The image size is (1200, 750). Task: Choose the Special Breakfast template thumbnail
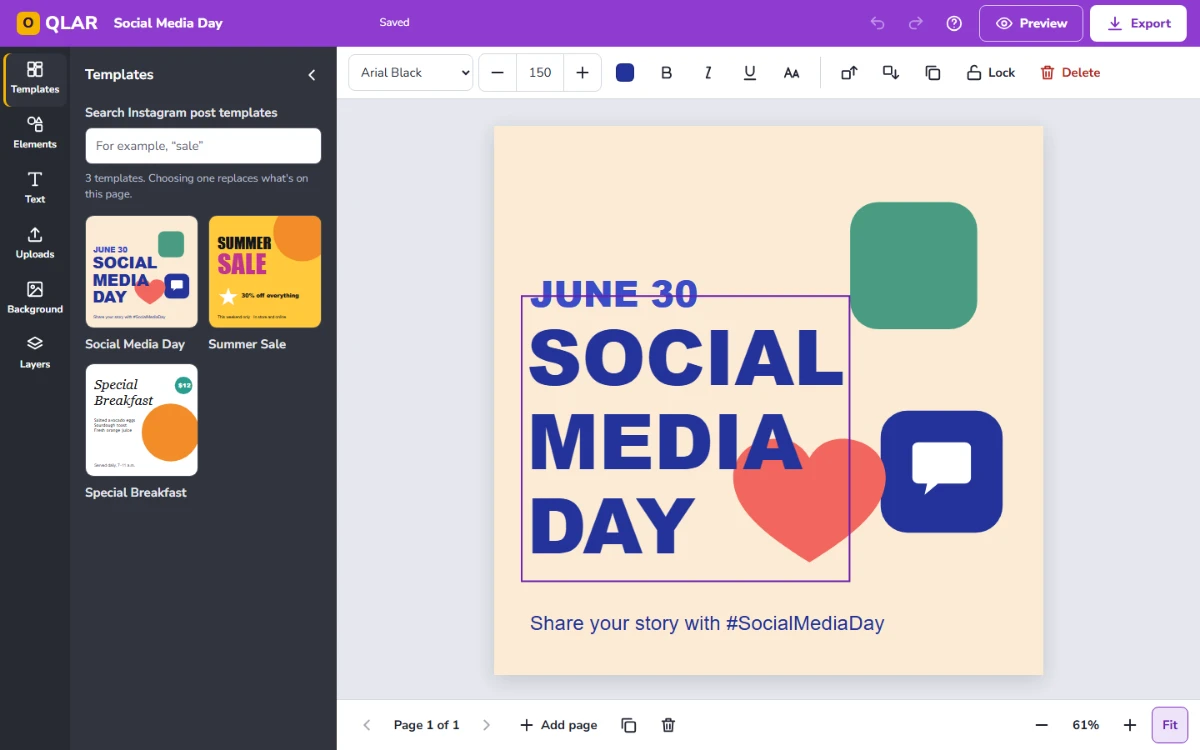click(141, 420)
